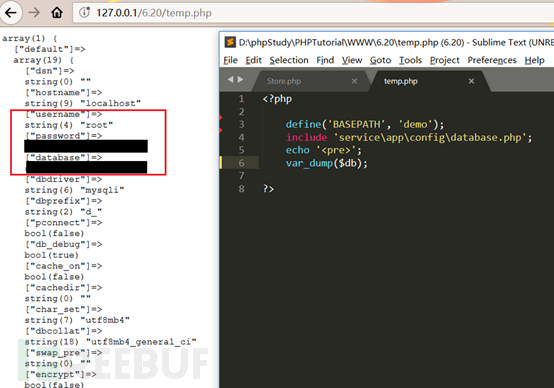The width and height of the screenshot is (554, 388).
Task: Click the ["default"]=> key in output
Action: 50,49
